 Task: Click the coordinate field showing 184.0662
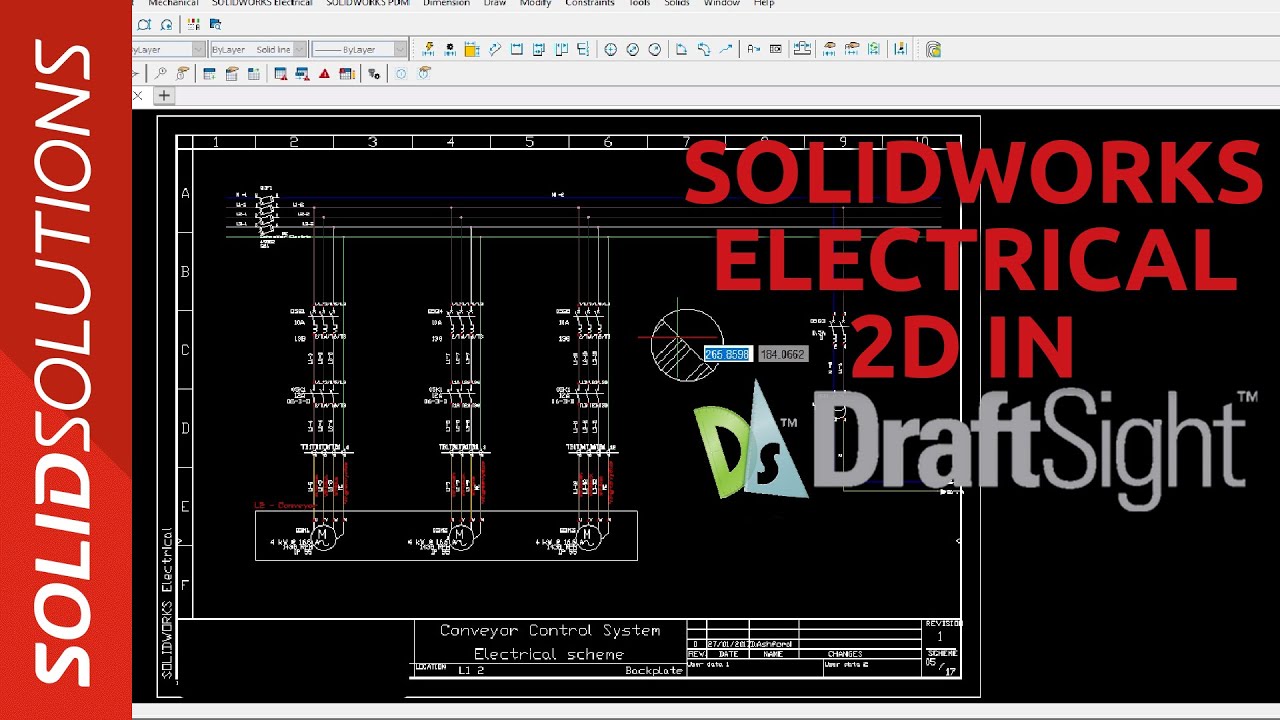click(782, 354)
